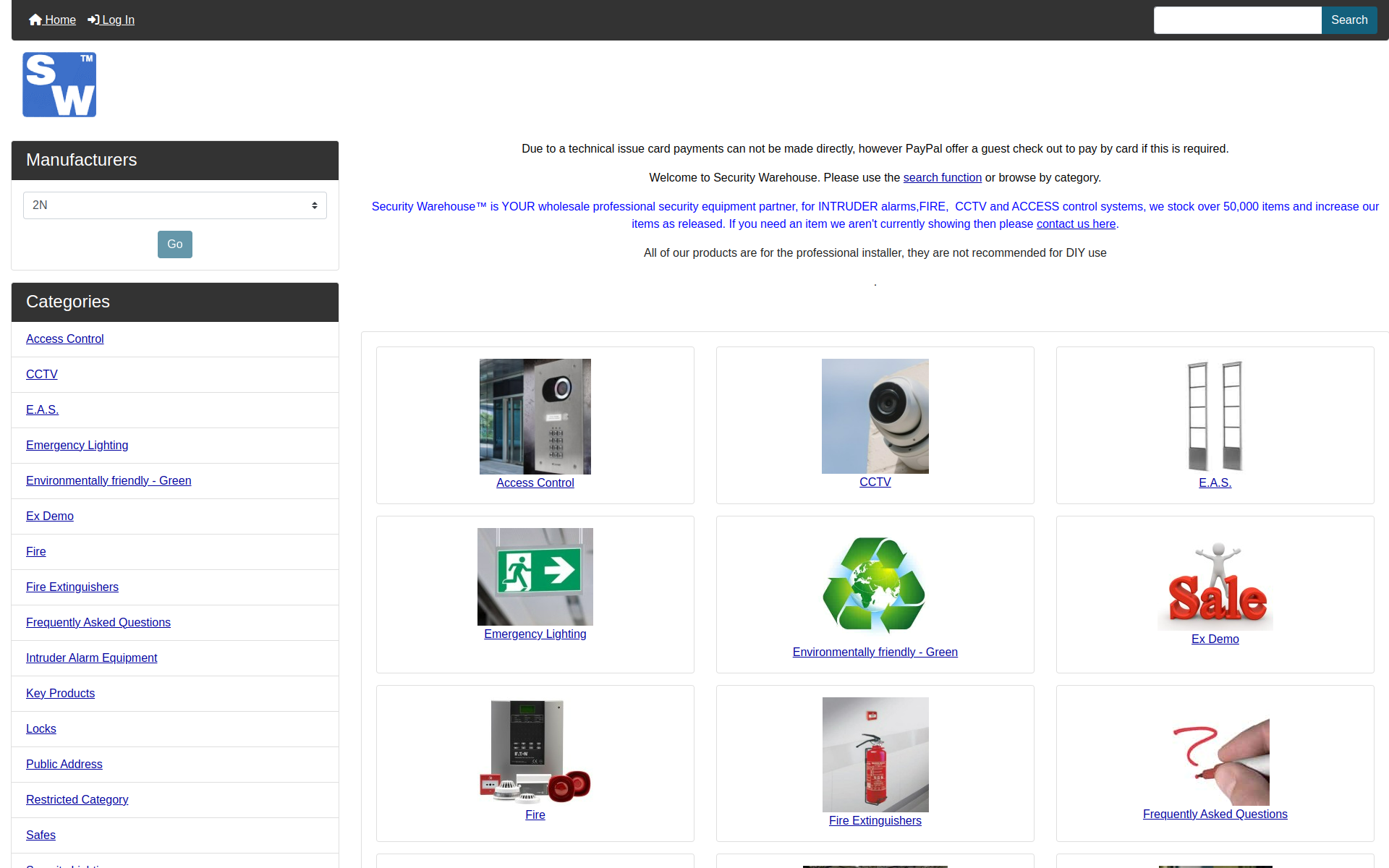Open the CCTV dome camera image
The width and height of the screenshot is (1389, 868).
click(x=875, y=416)
